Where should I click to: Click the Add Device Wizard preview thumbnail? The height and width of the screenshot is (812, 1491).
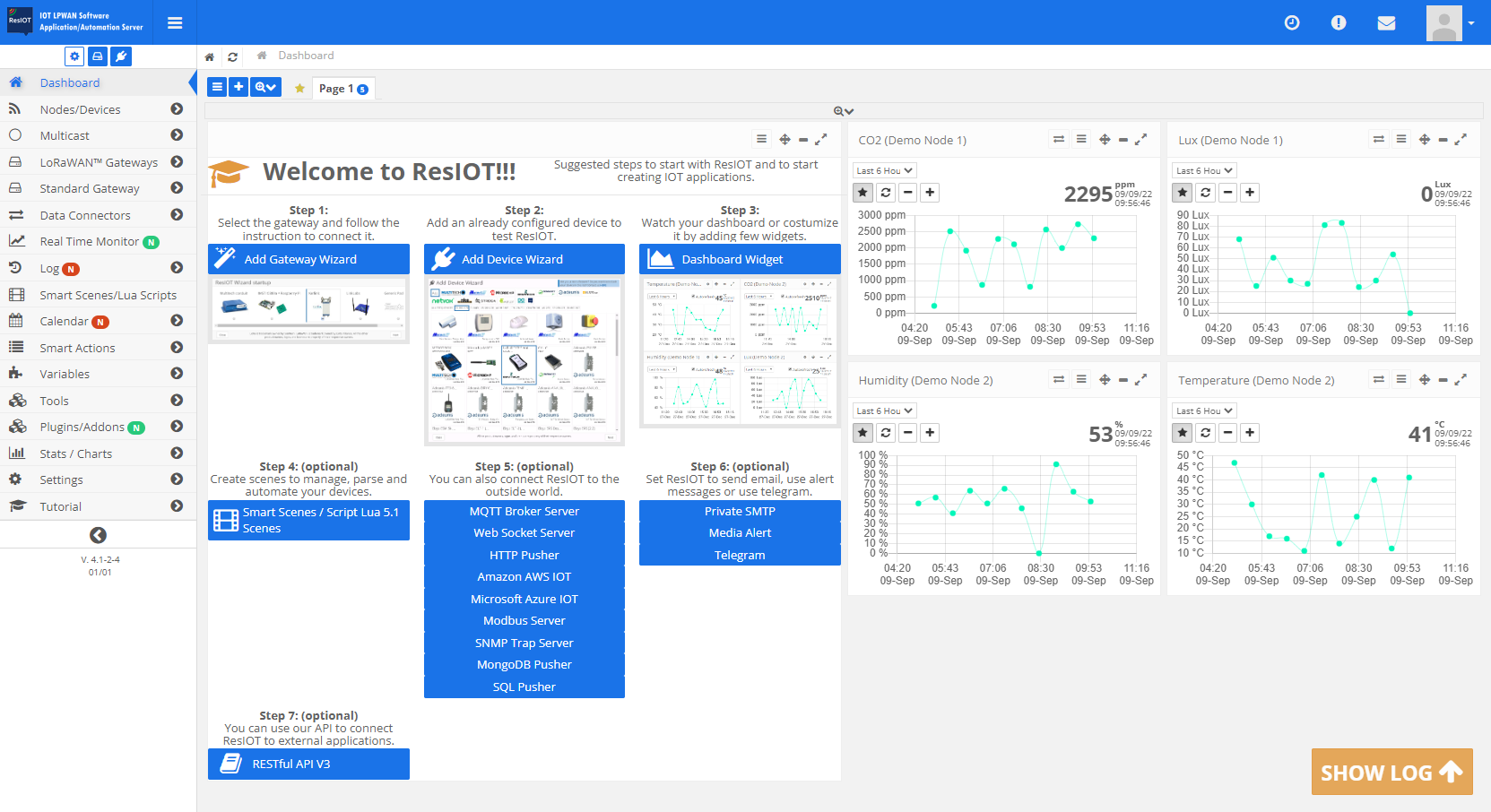pyautogui.click(x=524, y=360)
